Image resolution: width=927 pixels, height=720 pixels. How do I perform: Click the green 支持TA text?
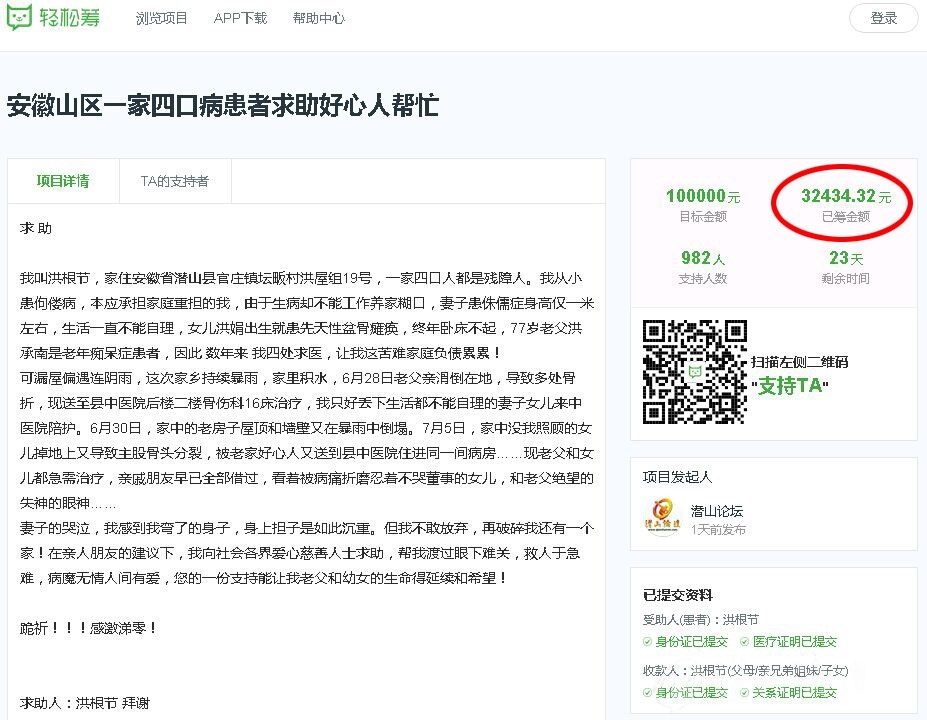point(790,385)
